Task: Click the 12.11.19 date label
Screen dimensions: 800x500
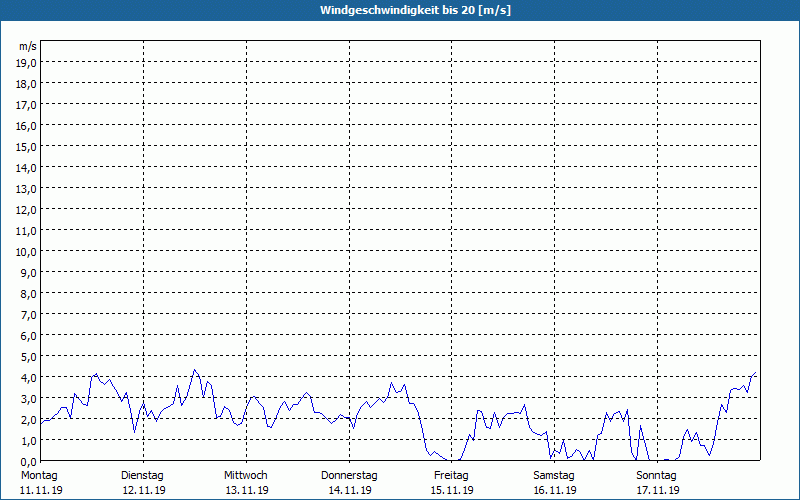Action: pyautogui.click(x=144, y=490)
